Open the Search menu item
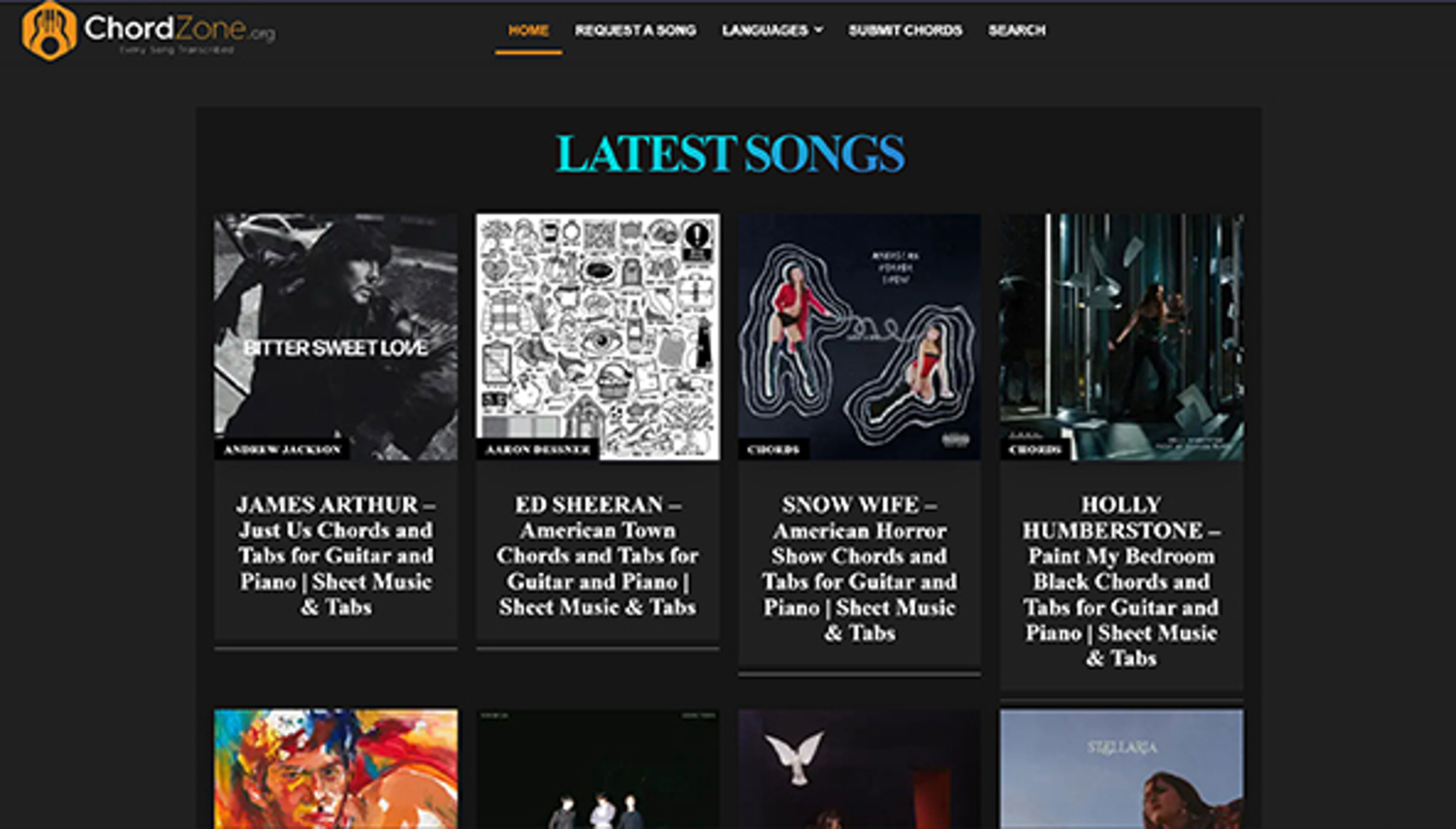Image resolution: width=1456 pixels, height=829 pixels. [1017, 30]
